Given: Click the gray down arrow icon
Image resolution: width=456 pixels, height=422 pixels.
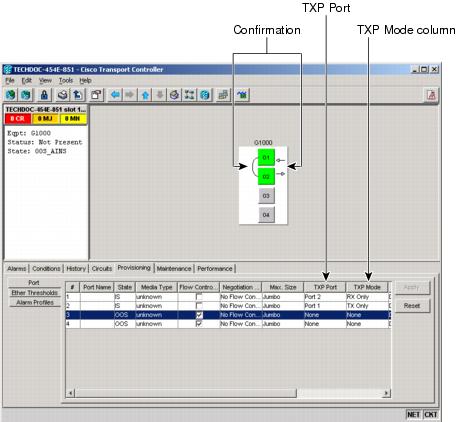Looking at the screenshot, I should (x=160, y=95).
